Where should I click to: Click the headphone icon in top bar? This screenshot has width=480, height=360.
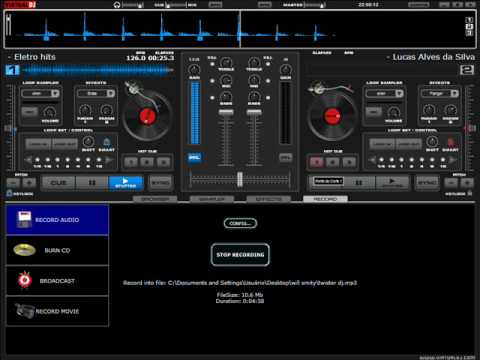117,5
